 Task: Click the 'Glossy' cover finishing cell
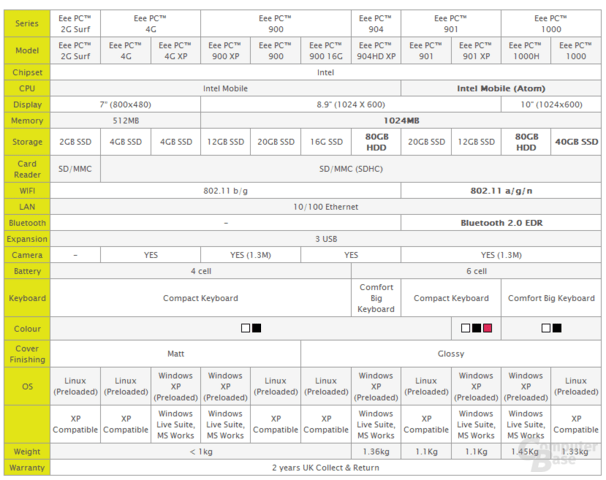click(451, 354)
